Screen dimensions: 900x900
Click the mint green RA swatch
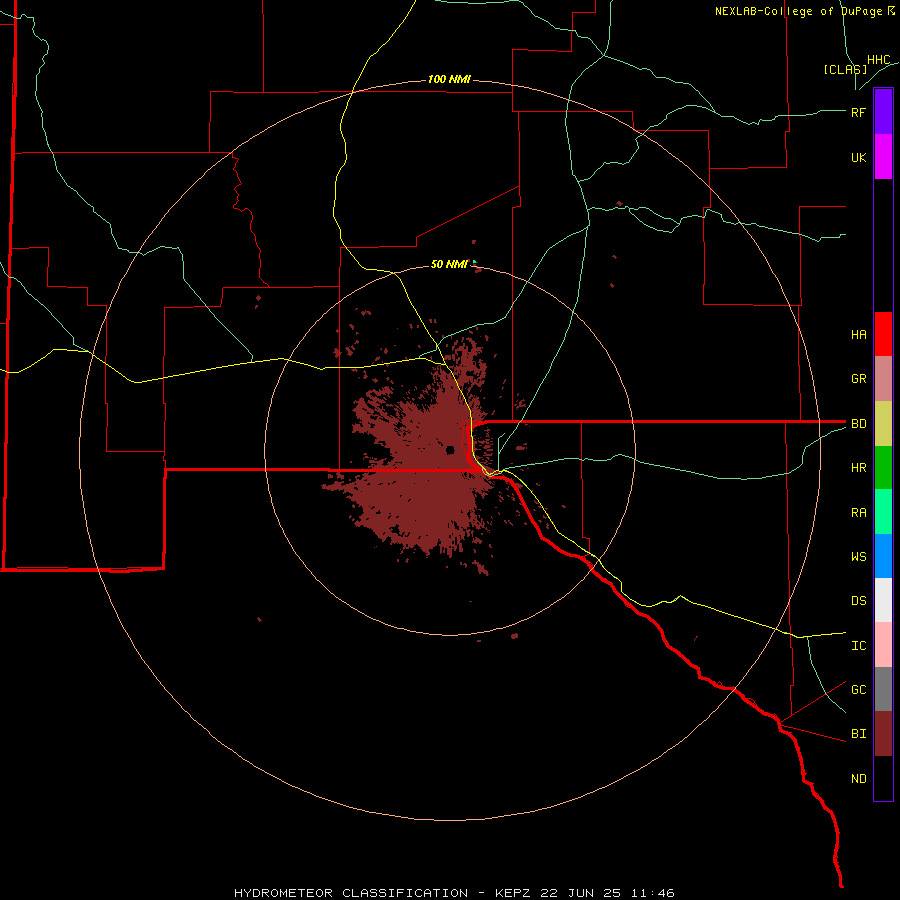point(883,512)
